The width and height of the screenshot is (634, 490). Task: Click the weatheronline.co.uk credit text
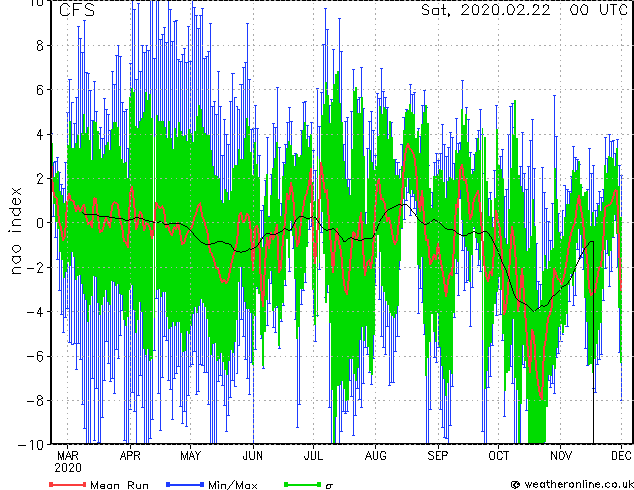(x=579, y=484)
